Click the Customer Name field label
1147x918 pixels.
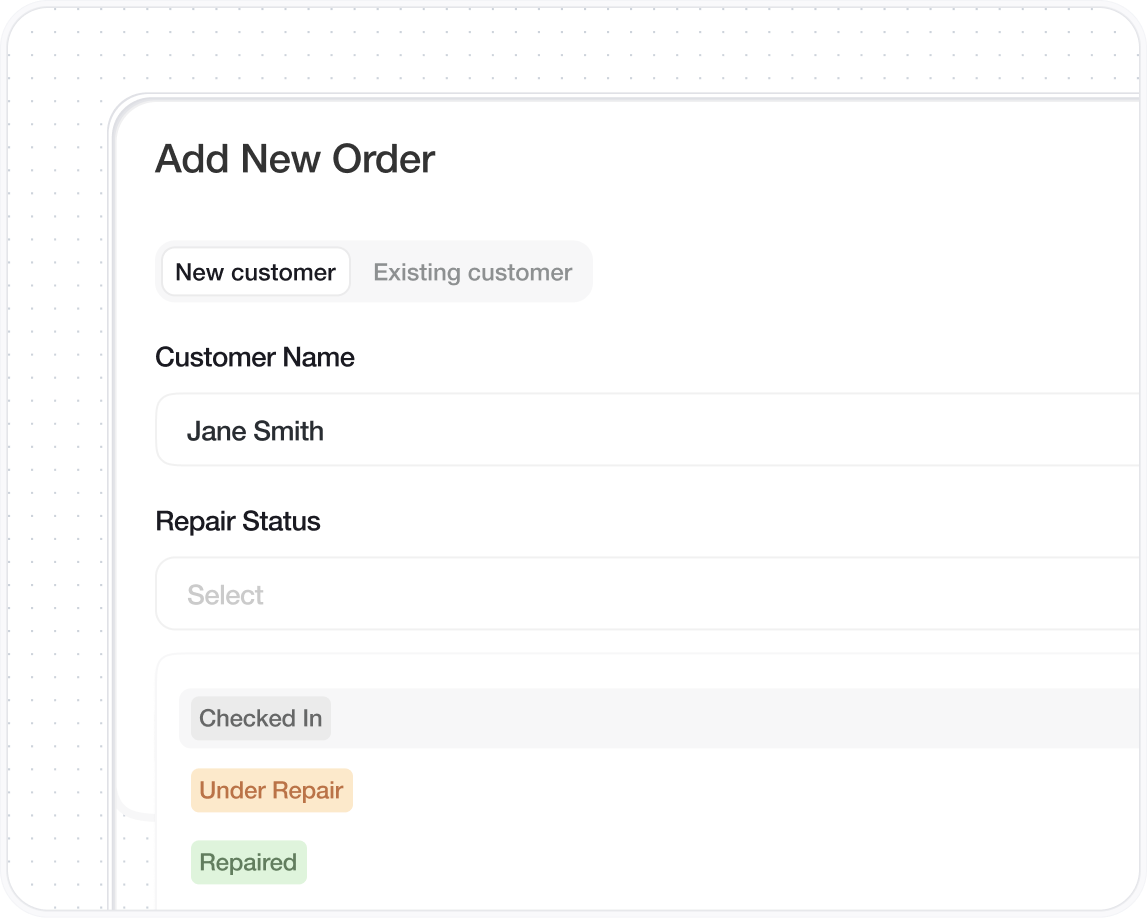pyautogui.click(x=254, y=357)
